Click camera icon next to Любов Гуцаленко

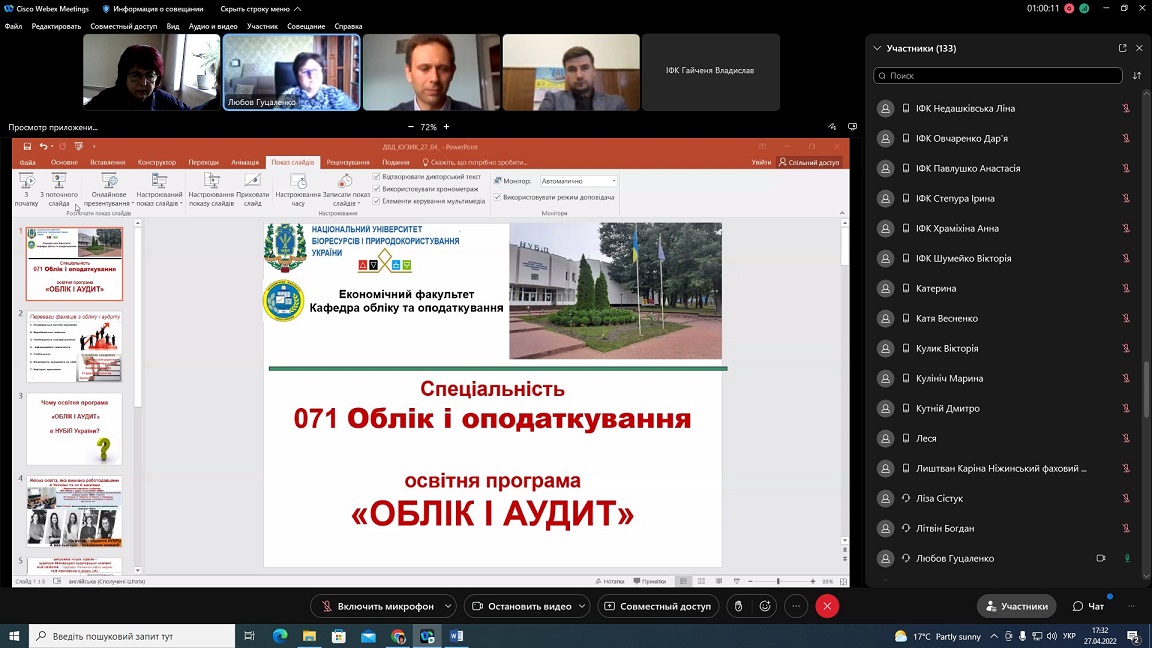point(1101,558)
